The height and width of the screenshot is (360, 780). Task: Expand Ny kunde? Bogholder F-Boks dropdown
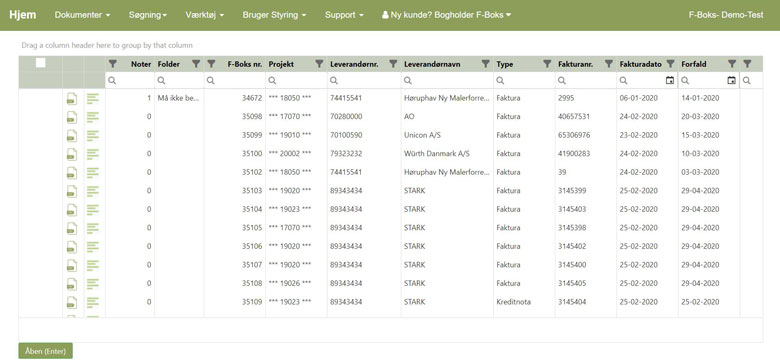[x=447, y=15]
